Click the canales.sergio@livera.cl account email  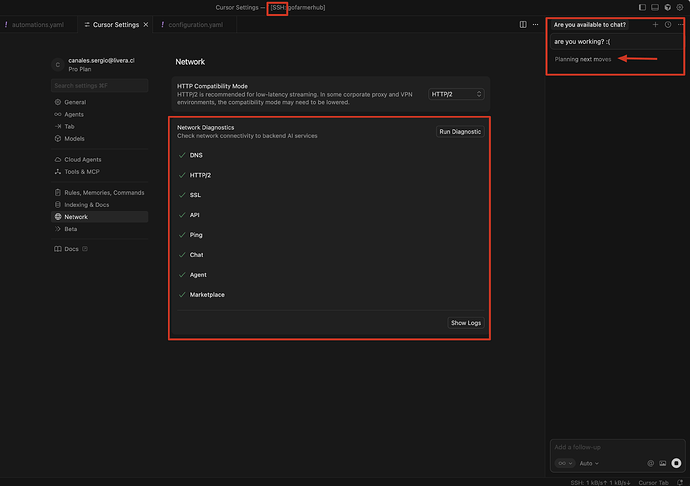(101, 60)
